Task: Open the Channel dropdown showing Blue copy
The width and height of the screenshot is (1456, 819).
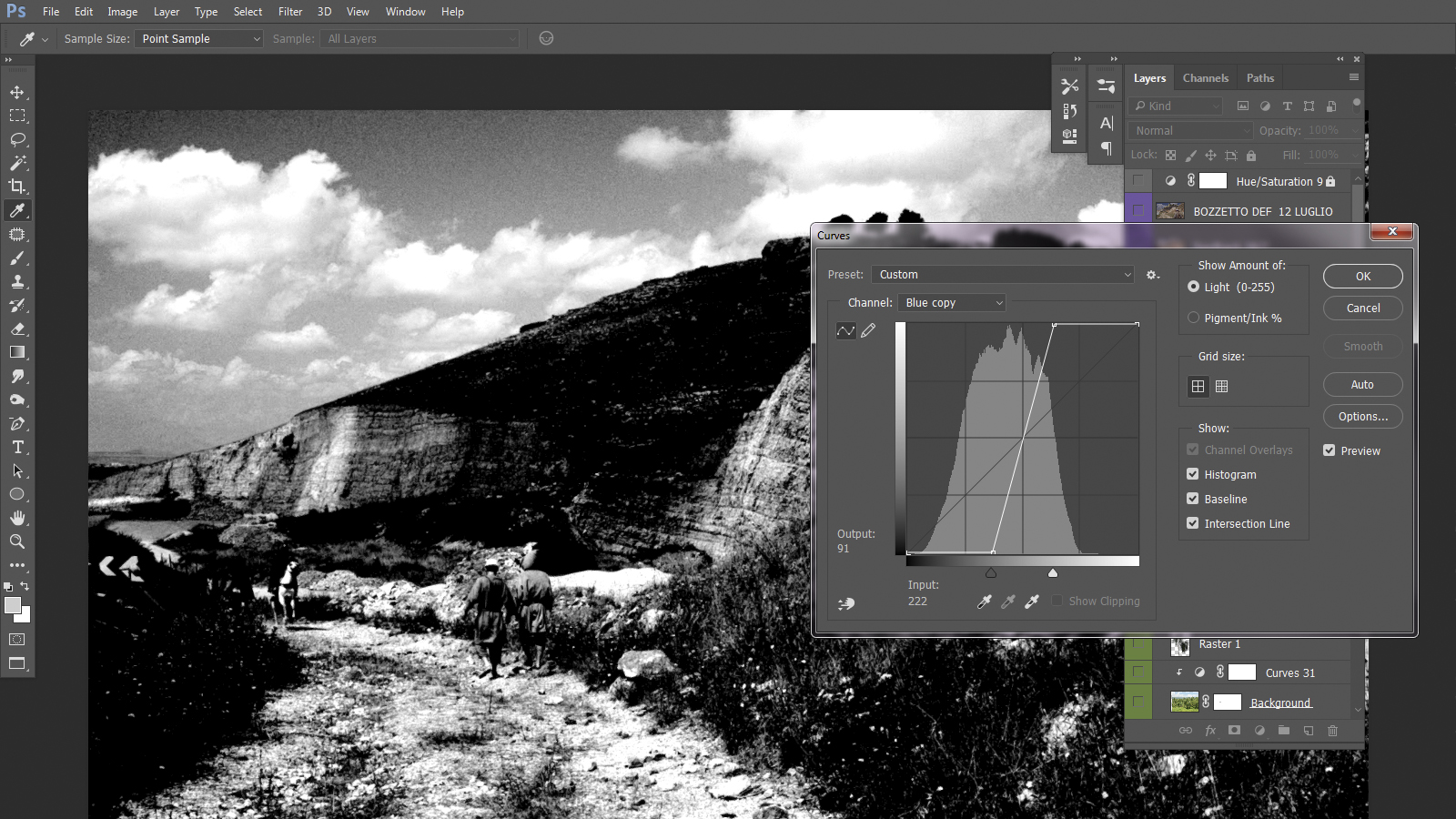Action: tap(951, 303)
